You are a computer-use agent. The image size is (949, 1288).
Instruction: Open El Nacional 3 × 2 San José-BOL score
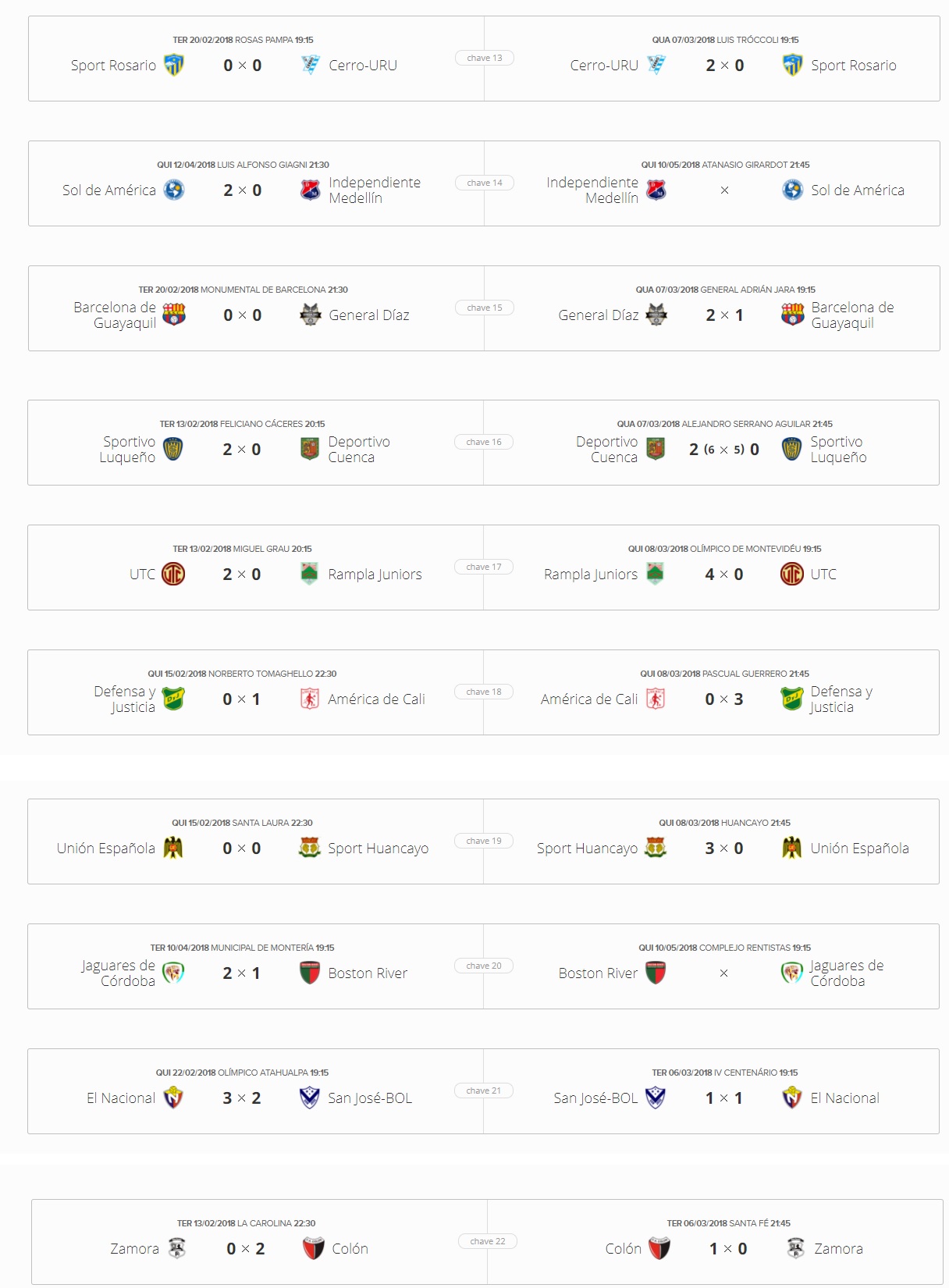[x=242, y=1098]
